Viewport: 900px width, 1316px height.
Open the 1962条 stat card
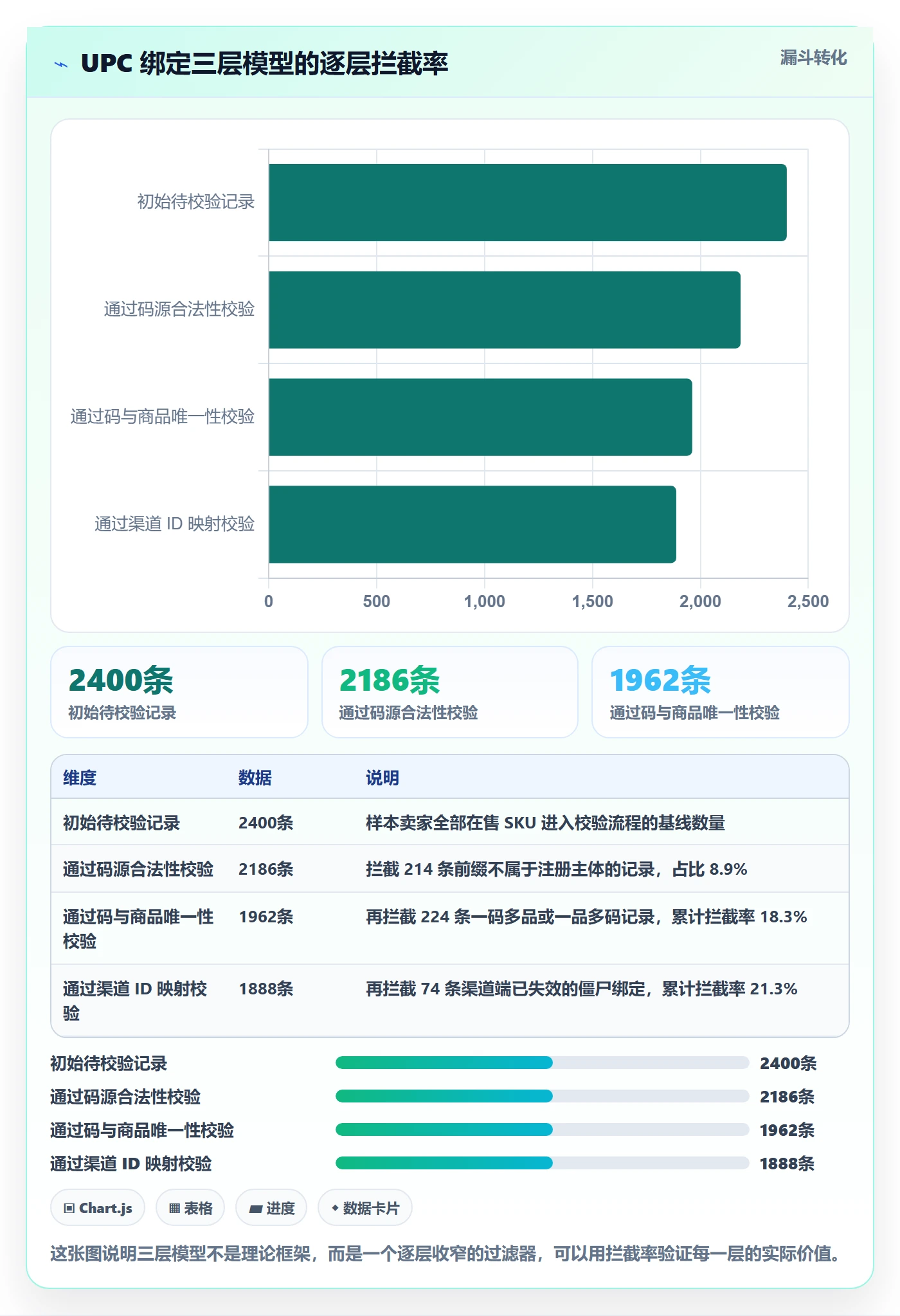(x=721, y=692)
